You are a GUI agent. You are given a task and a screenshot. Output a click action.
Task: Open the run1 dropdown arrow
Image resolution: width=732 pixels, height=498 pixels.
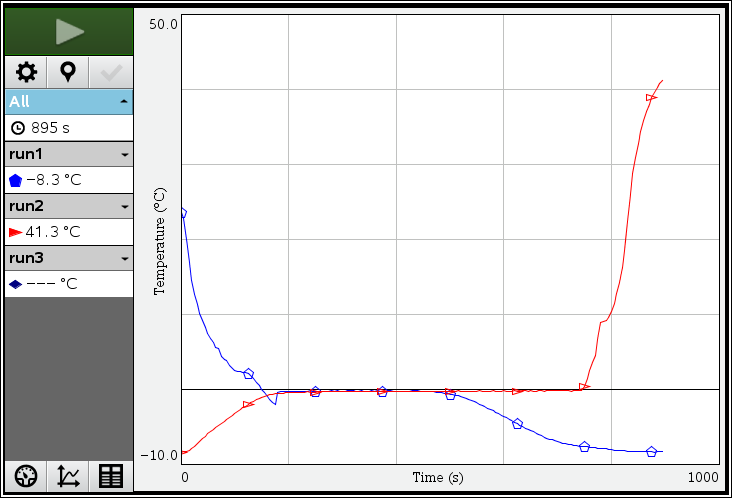click(x=123, y=155)
